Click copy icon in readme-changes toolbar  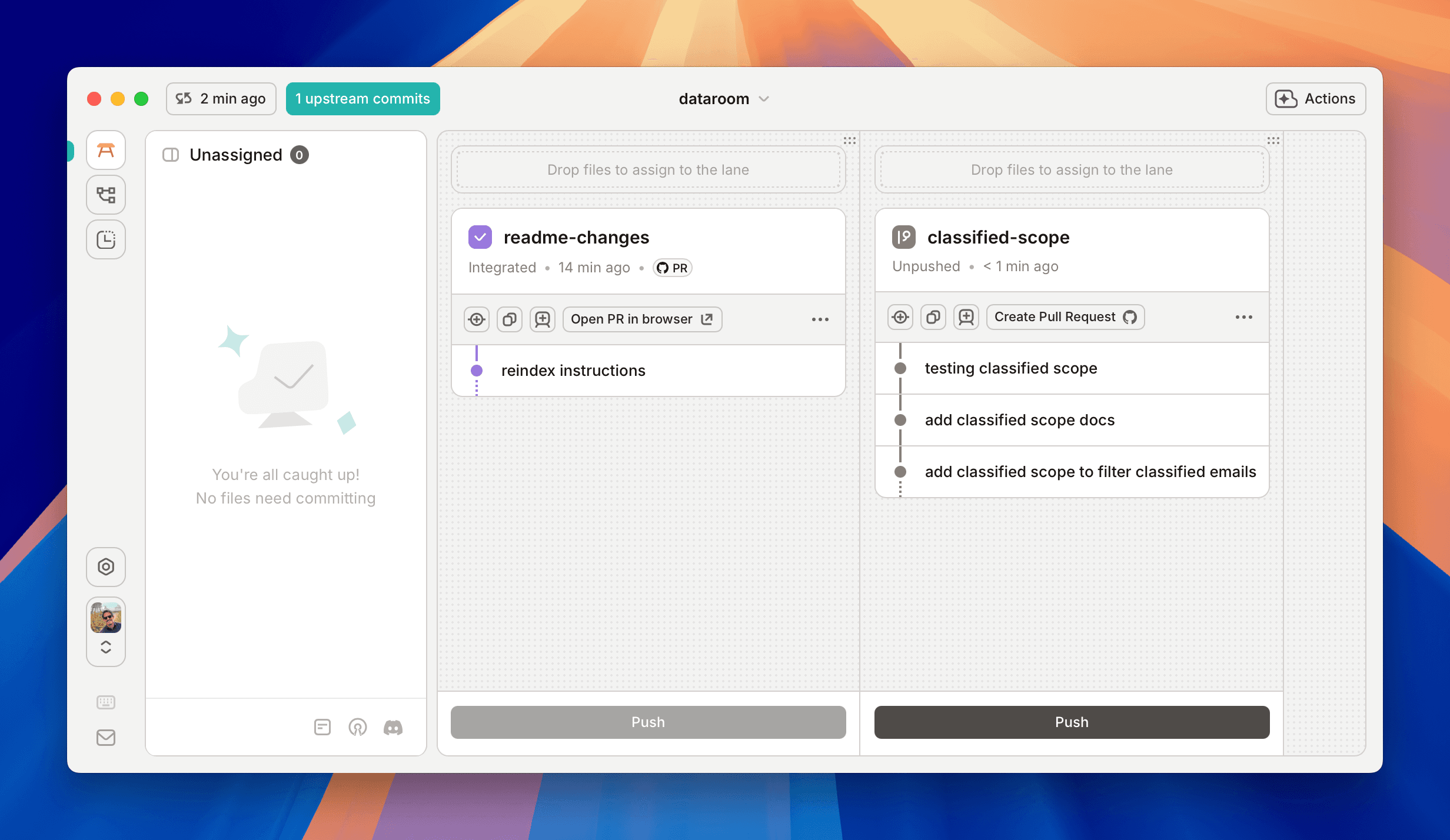pyautogui.click(x=510, y=319)
